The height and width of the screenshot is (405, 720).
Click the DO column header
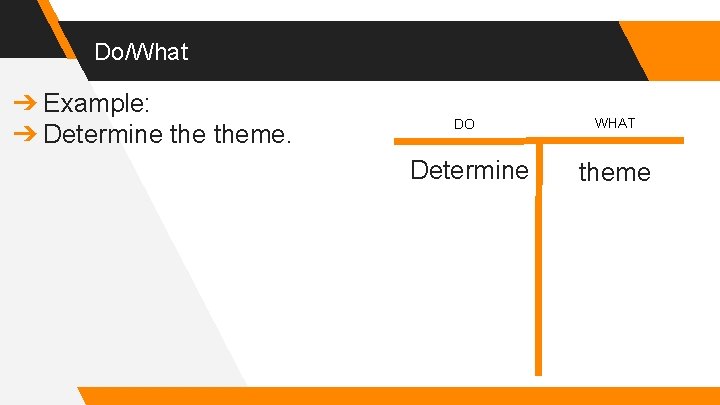click(464, 125)
